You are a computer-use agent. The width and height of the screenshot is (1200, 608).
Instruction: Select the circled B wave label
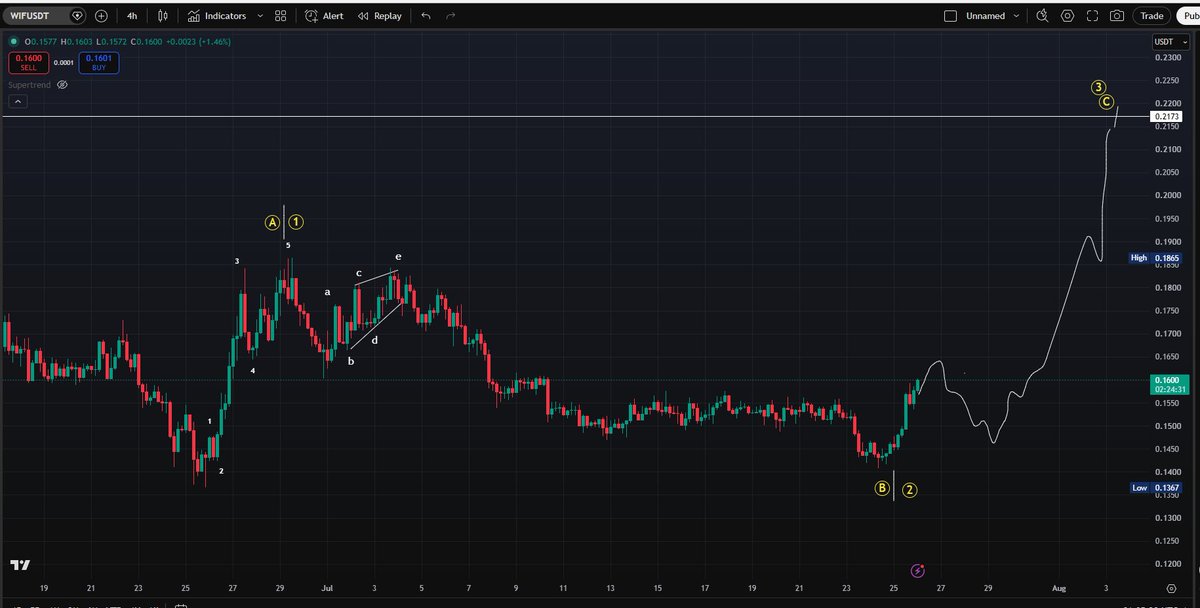coord(882,488)
